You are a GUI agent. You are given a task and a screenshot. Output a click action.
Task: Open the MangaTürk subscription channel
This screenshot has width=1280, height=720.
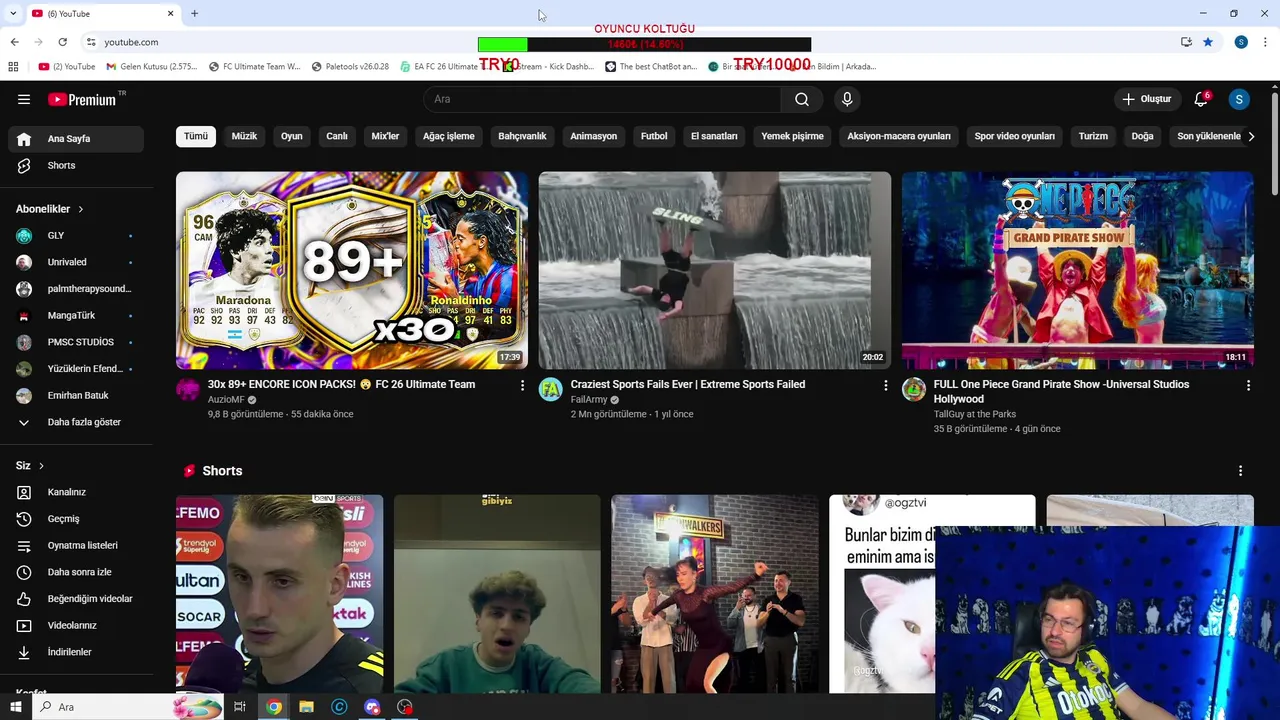76,315
